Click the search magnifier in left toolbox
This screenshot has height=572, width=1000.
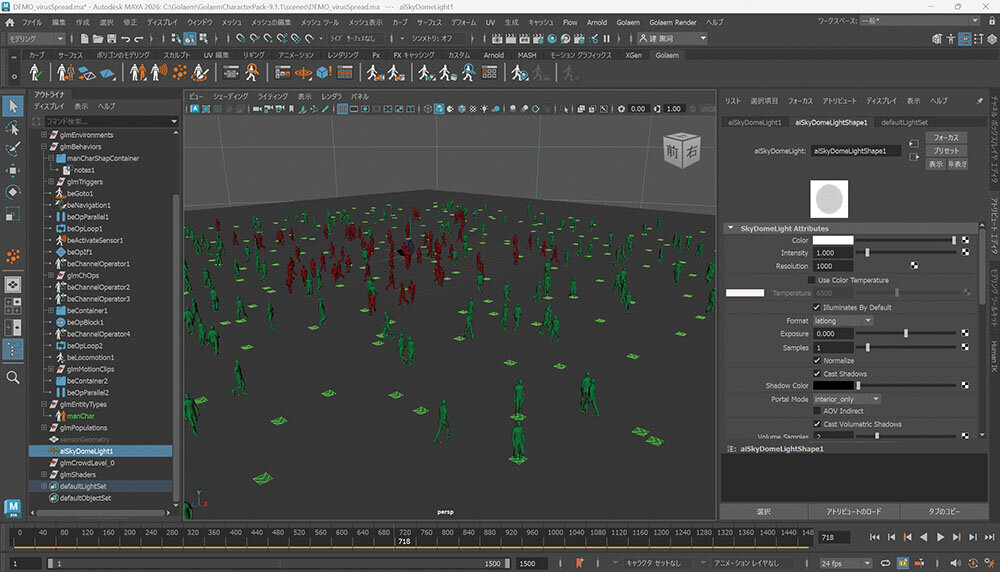pos(13,378)
